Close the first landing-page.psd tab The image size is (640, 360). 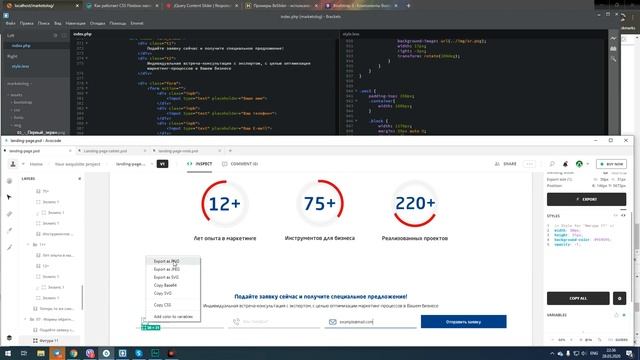coord(70,151)
